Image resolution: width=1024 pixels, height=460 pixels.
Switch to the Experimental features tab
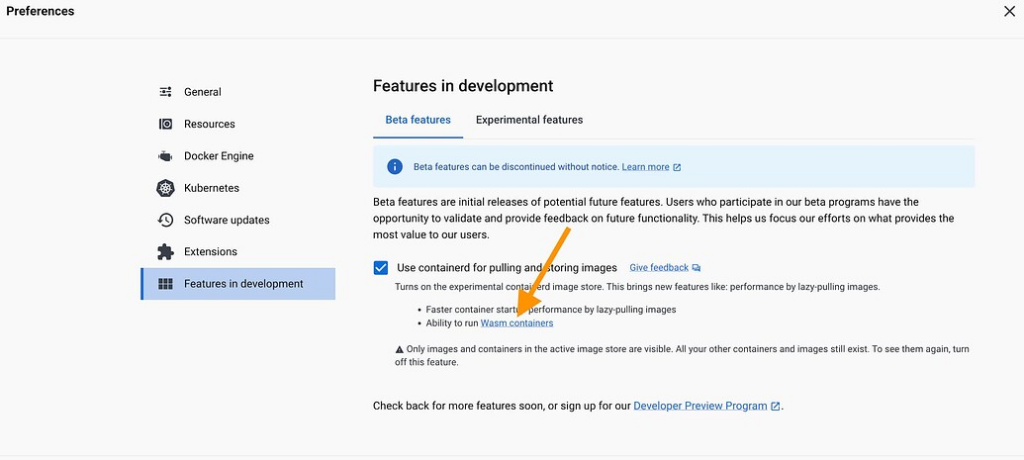[530, 120]
